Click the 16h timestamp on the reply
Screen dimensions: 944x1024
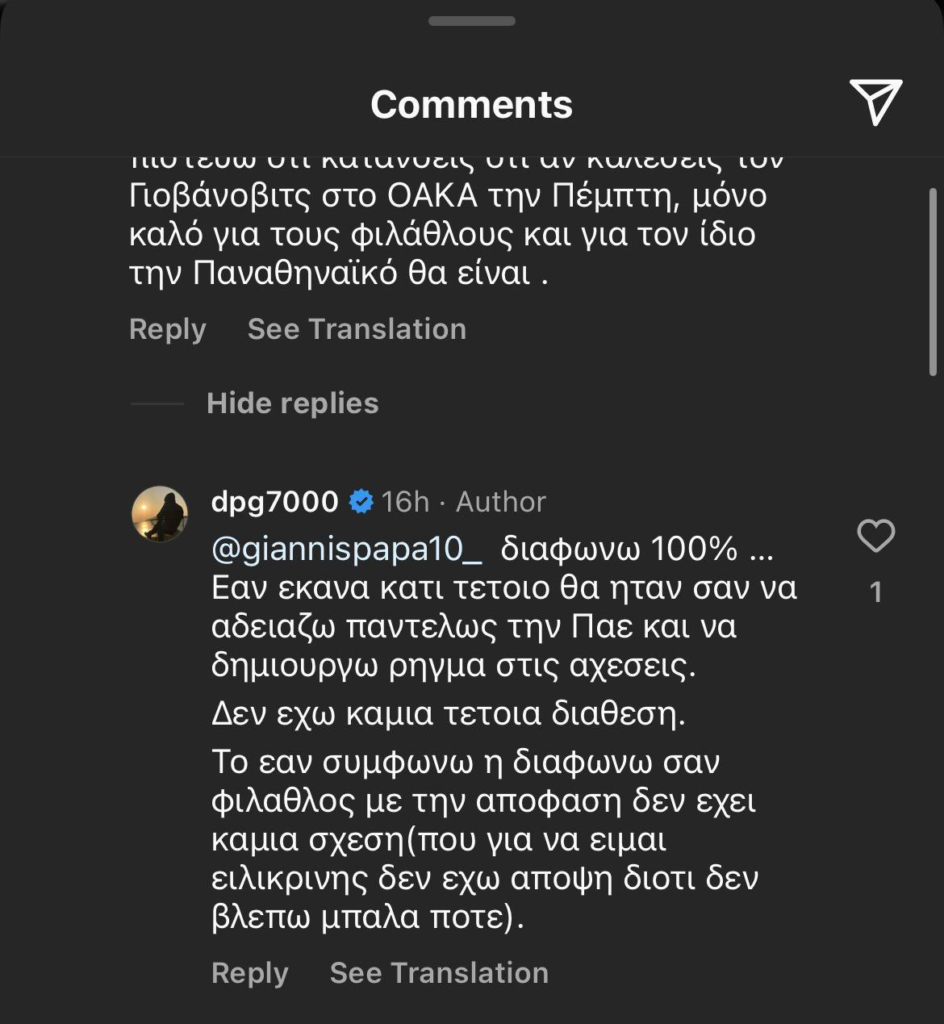pos(405,502)
